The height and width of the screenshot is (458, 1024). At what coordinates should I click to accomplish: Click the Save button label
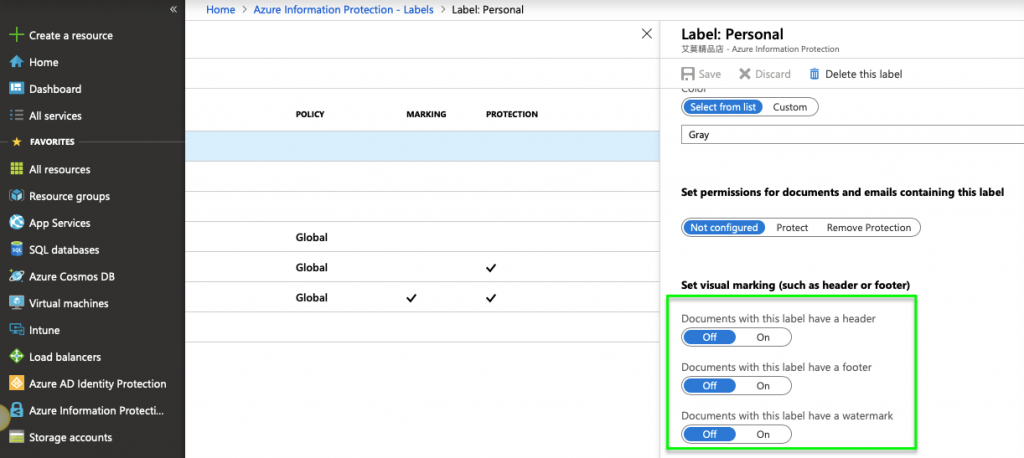click(x=709, y=74)
